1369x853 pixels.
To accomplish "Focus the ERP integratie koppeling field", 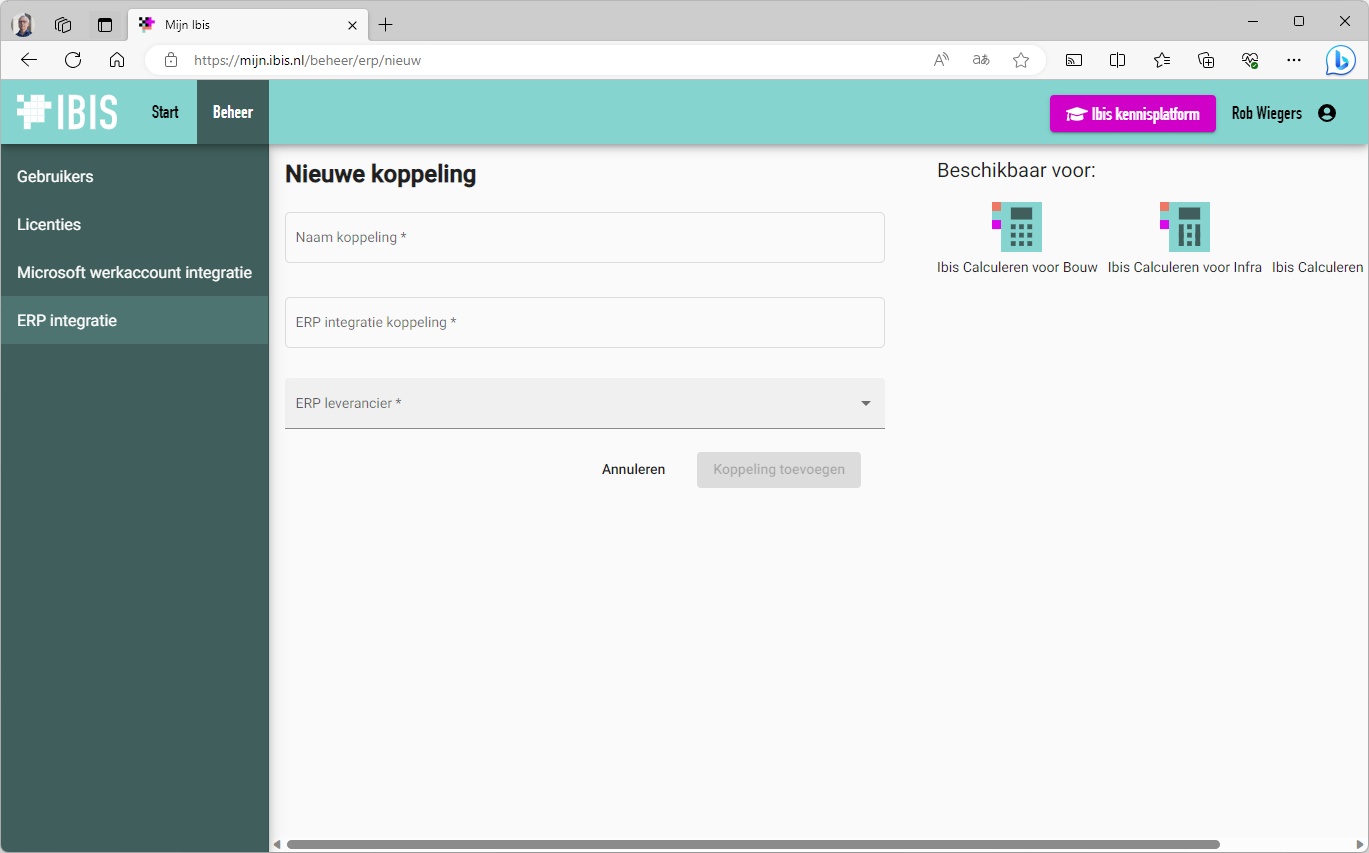I will point(585,322).
